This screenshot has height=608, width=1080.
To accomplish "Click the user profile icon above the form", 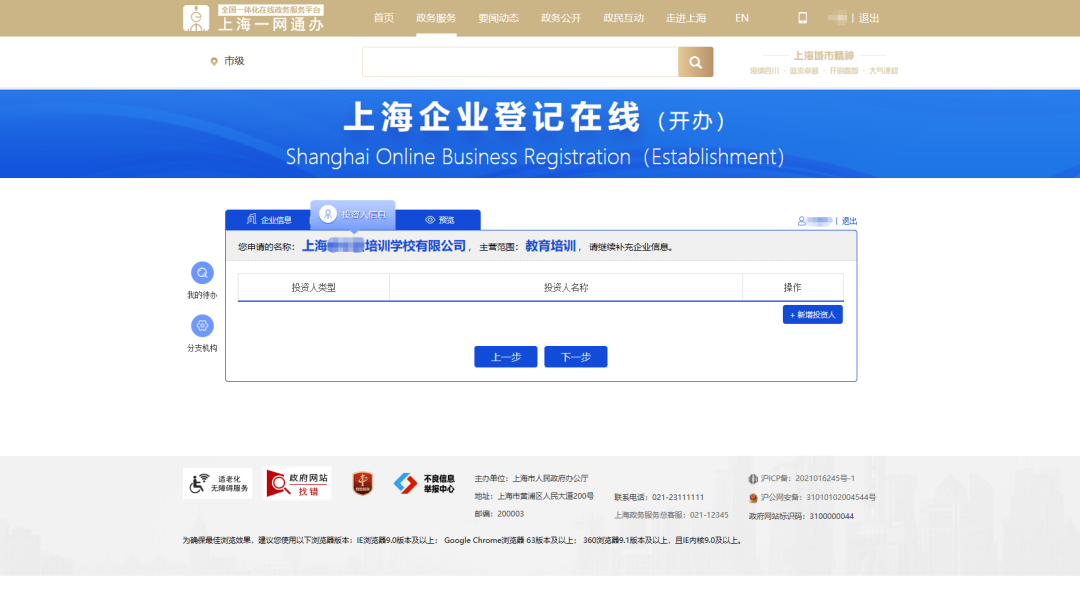I will (800, 220).
